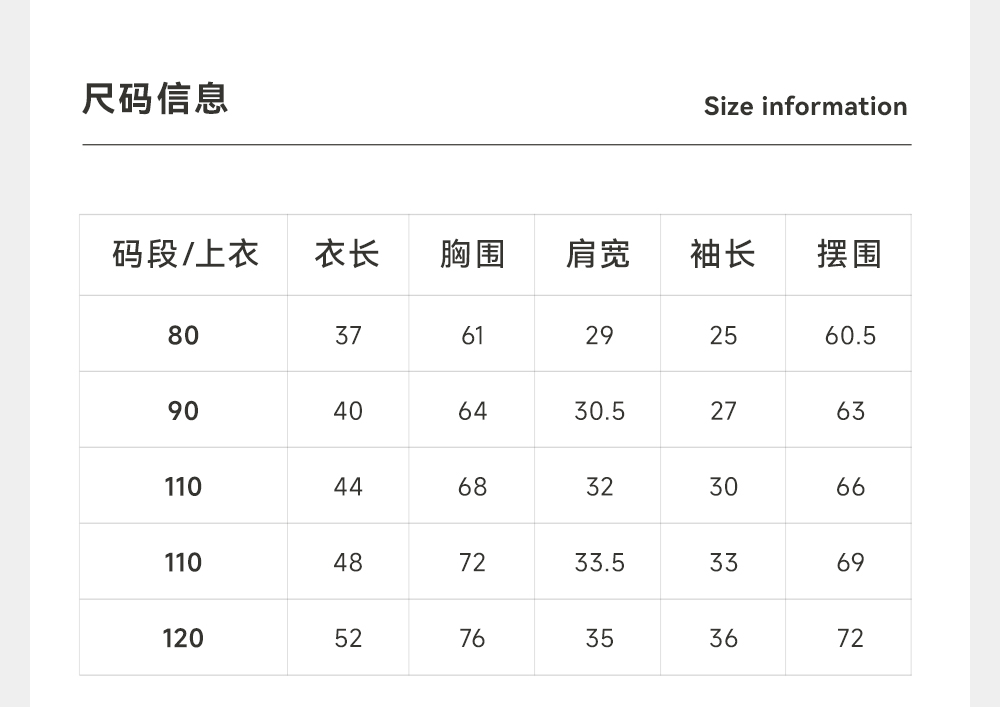Select the 37 garment length cell
This screenshot has width=1000, height=707.
348,335
